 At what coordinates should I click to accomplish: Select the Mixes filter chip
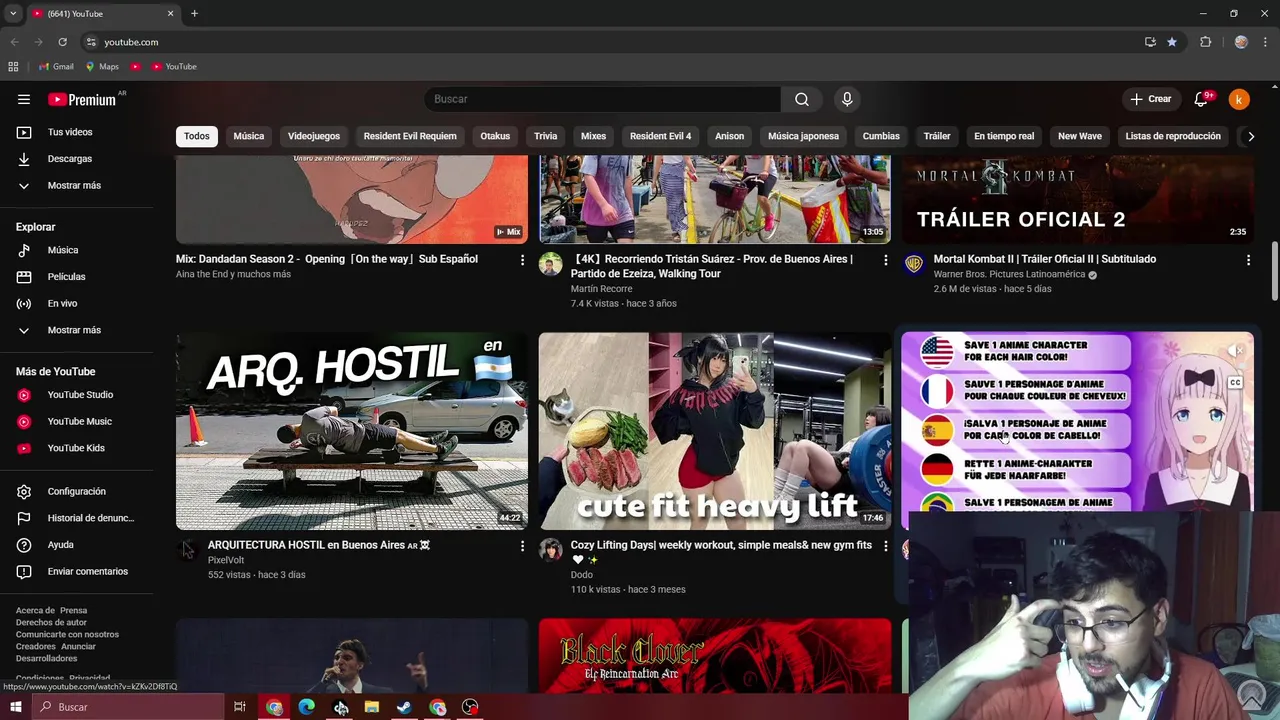[x=594, y=136]
